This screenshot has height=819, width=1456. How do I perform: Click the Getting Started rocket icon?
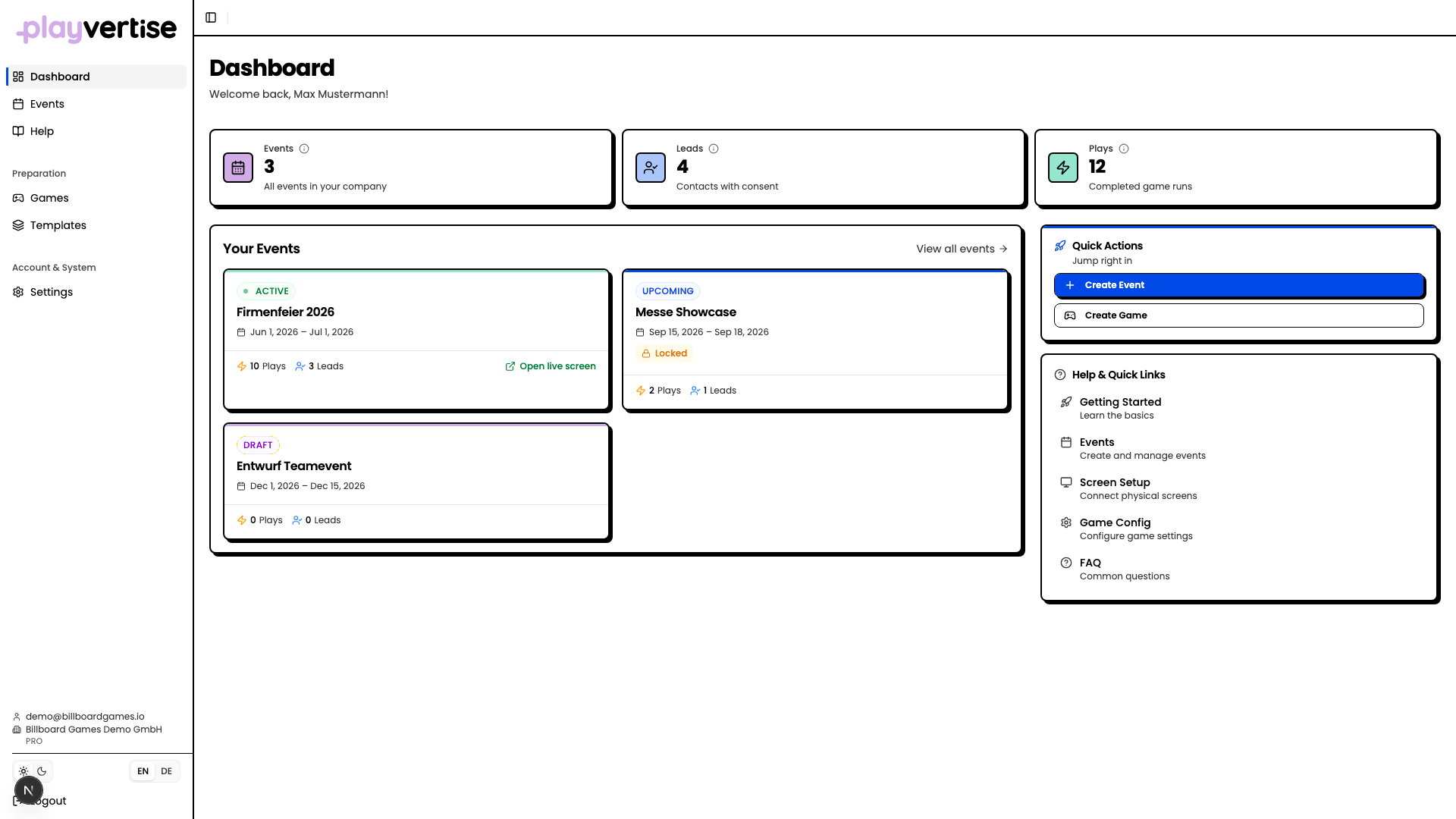1066,402
